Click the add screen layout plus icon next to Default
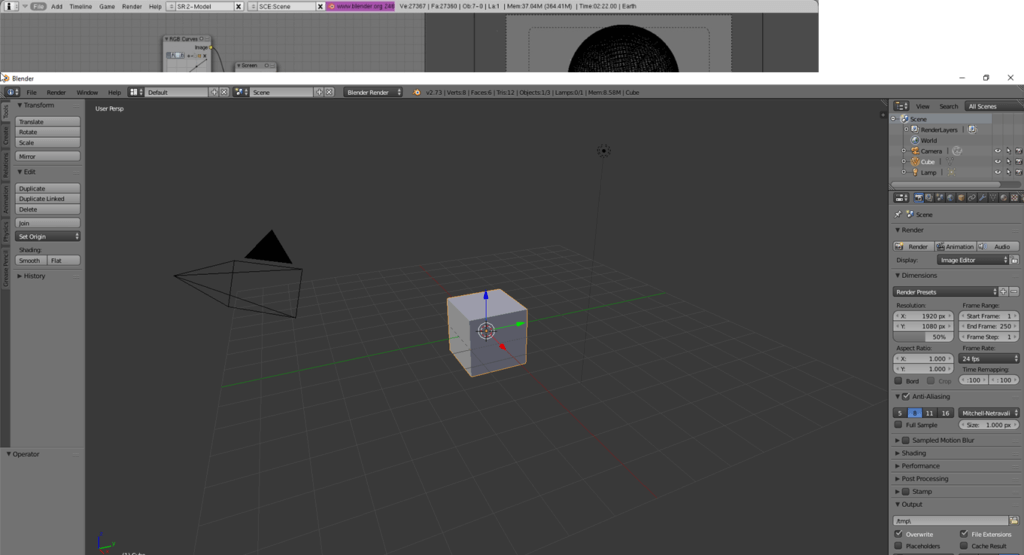This screenshot has height=555, width=1024. point(214,92)
